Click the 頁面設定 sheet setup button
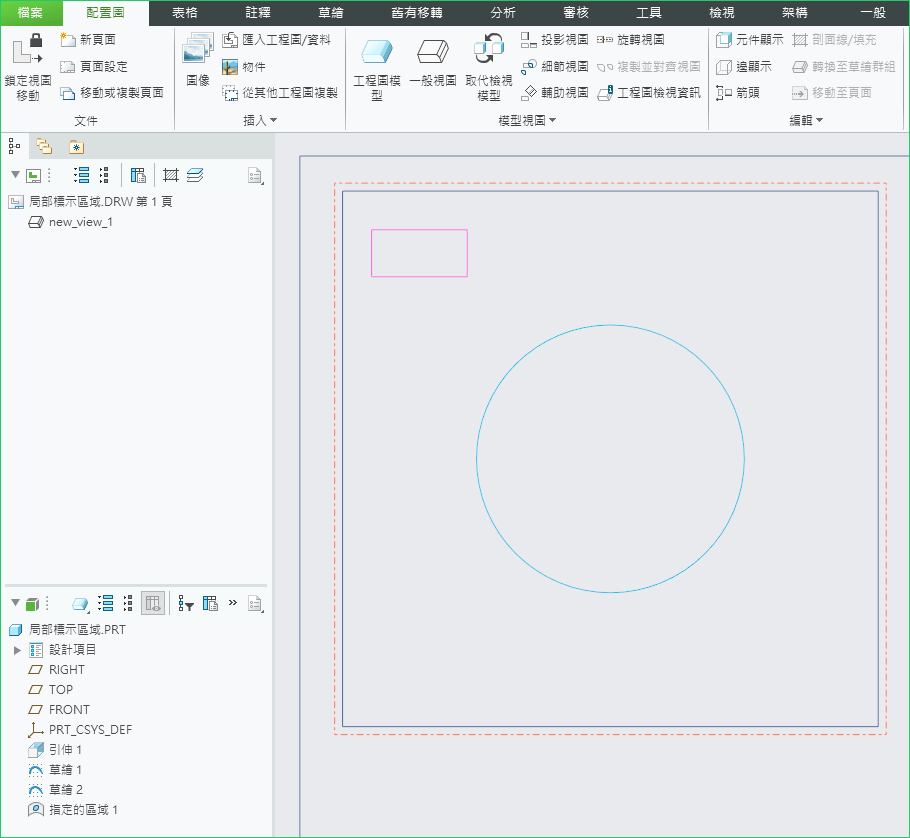Viewport: 910px width, 838px height. pos(94,66)
